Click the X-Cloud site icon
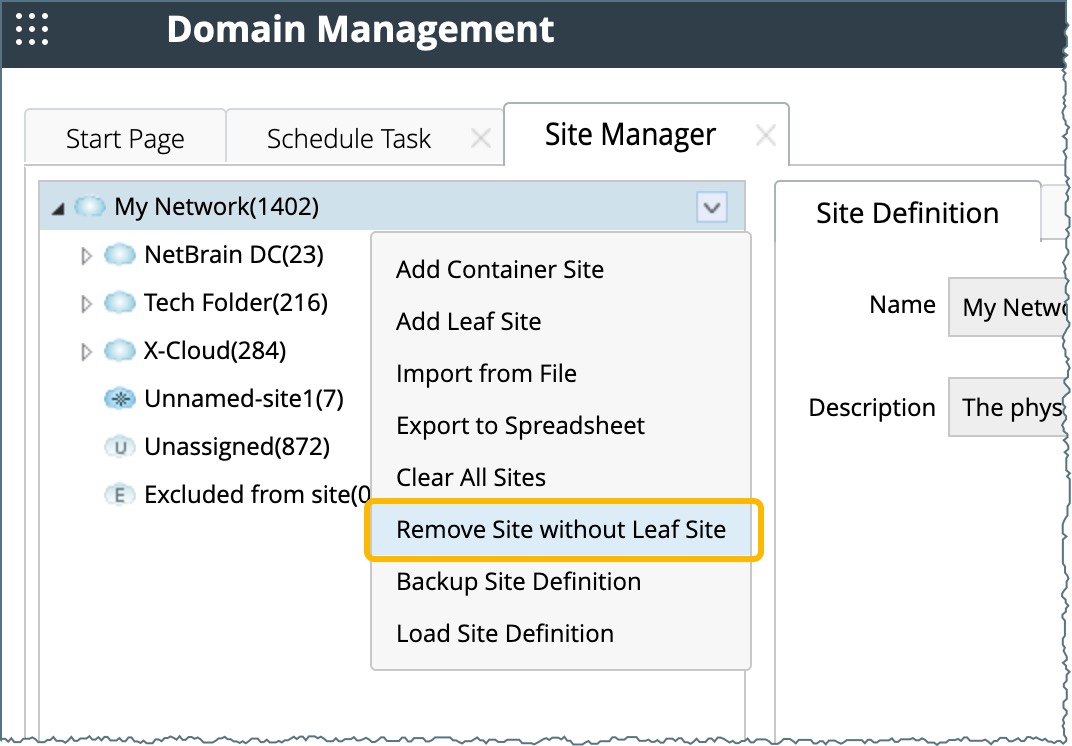 [x=119, y=351]
